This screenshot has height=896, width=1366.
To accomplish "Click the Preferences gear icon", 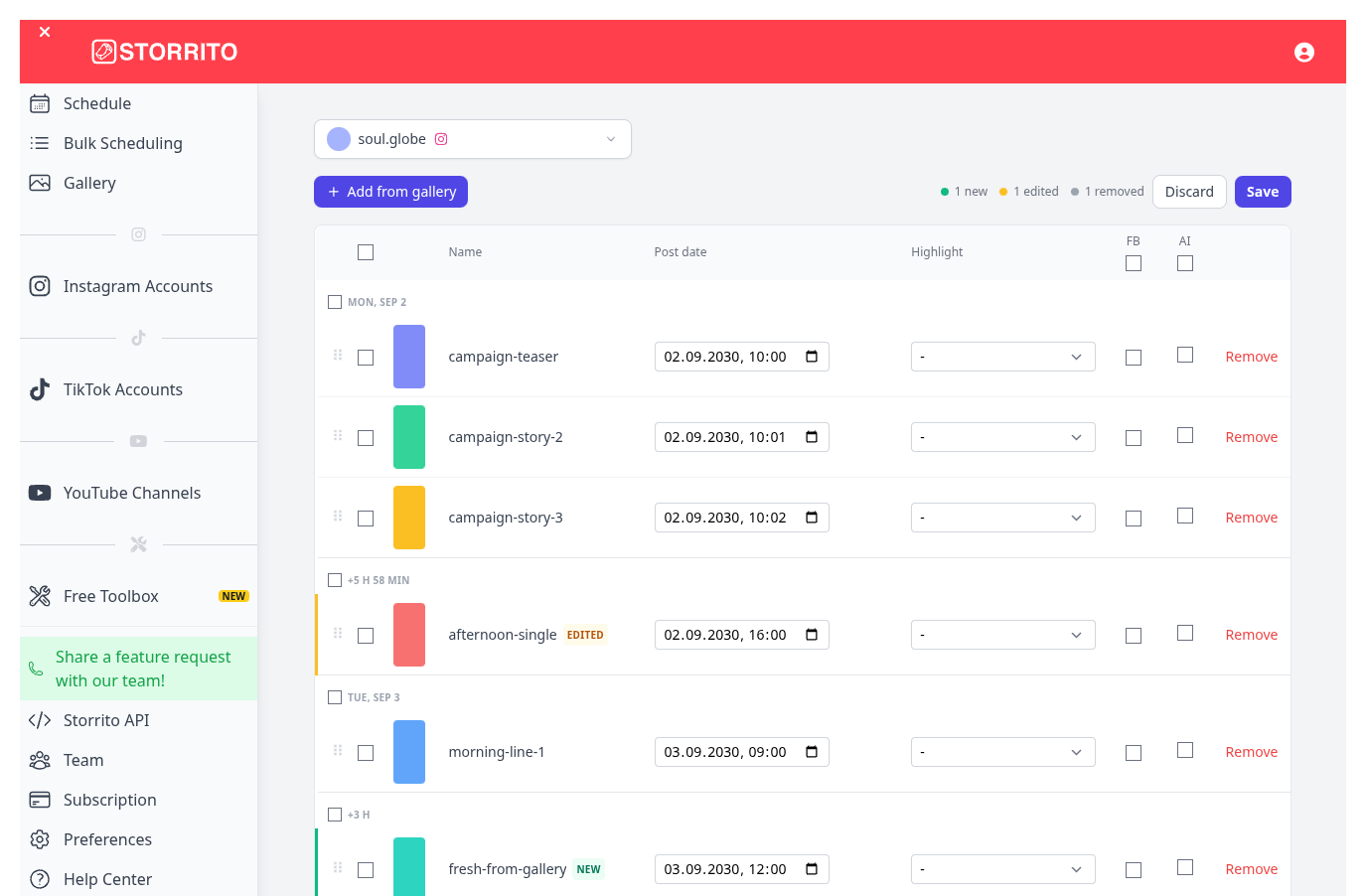I will coord(40,839).
